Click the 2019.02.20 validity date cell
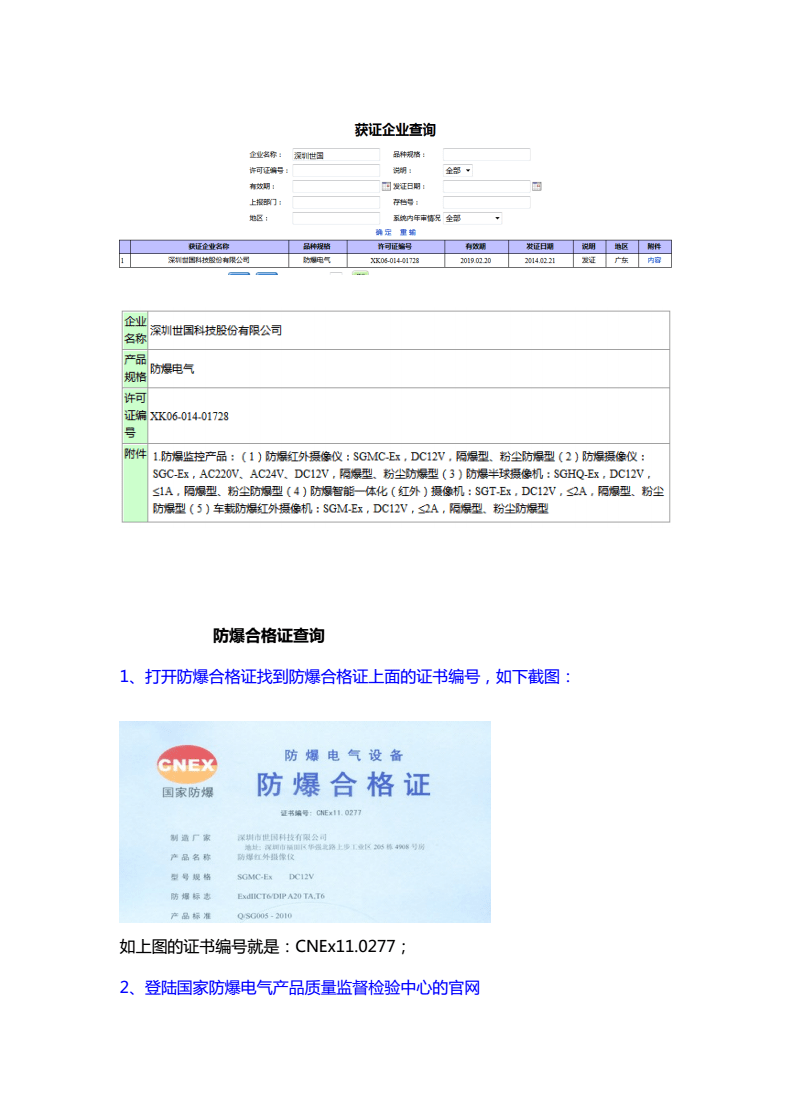 coord(476,260)
